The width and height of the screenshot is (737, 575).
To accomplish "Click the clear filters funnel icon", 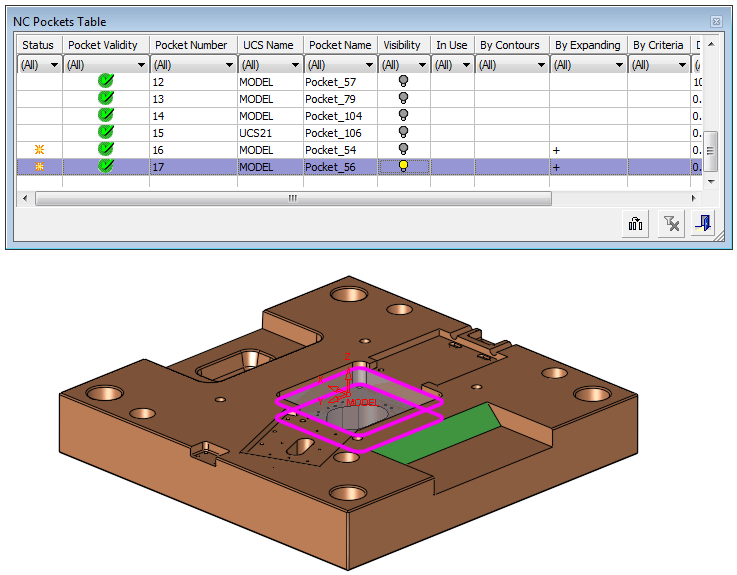I will pos(672,225).
